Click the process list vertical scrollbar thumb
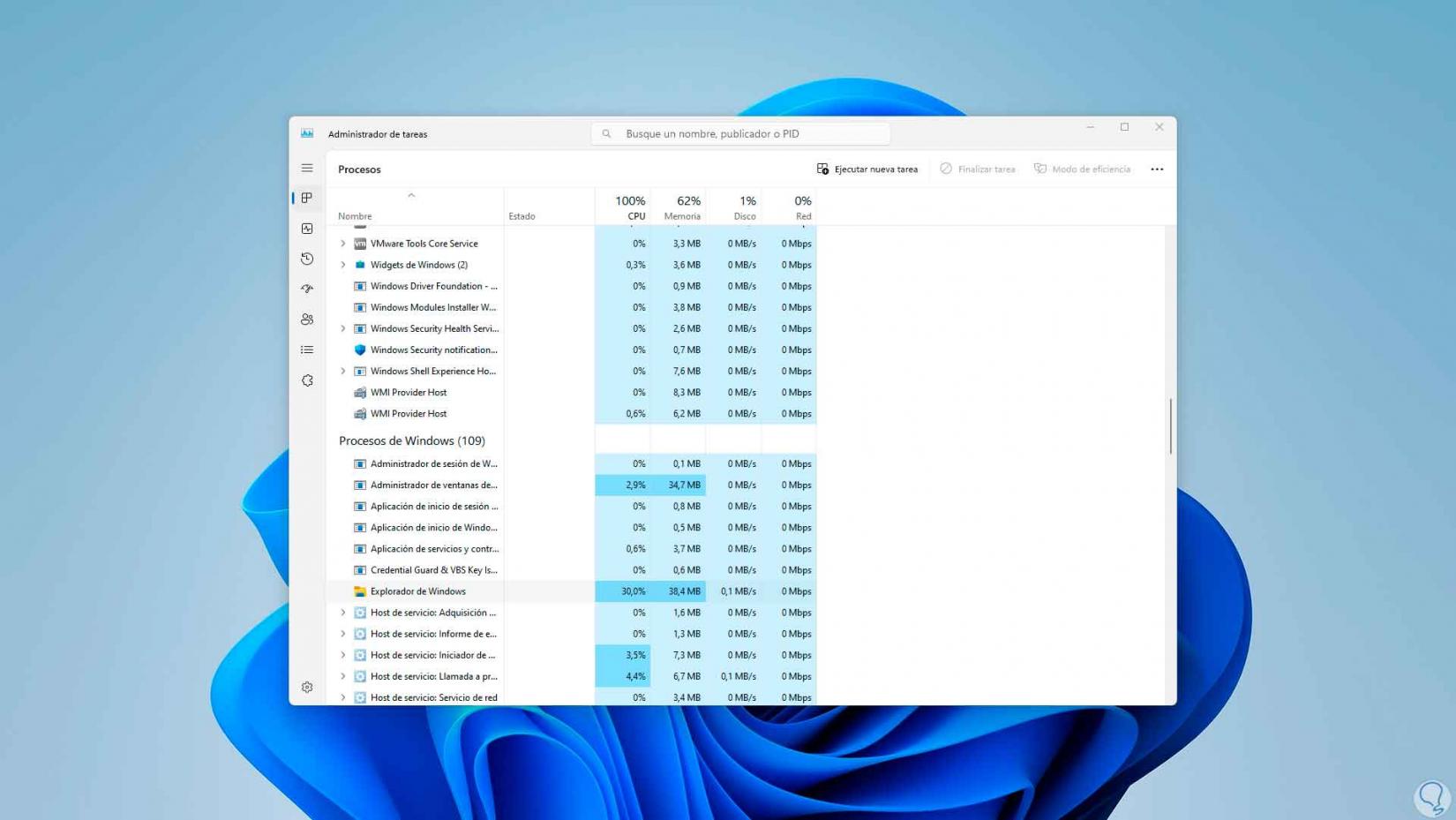 click(x=1170, y=425)
